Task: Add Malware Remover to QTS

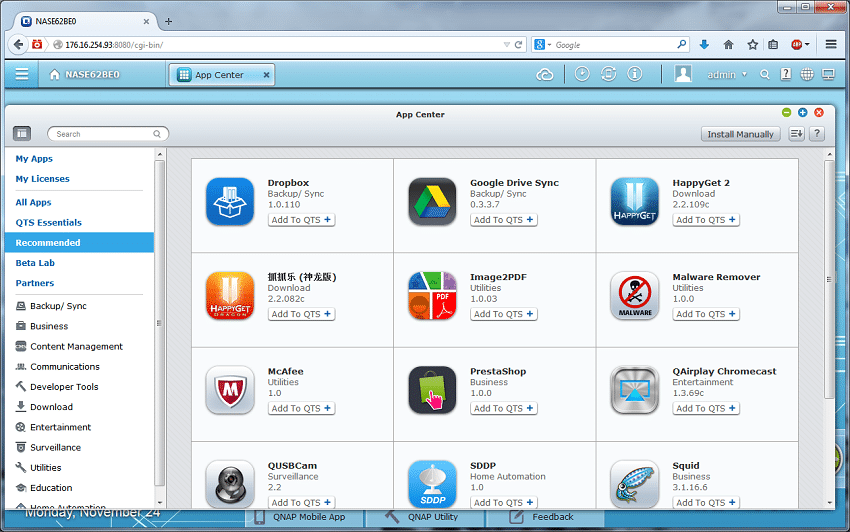Action: (706, 314)
